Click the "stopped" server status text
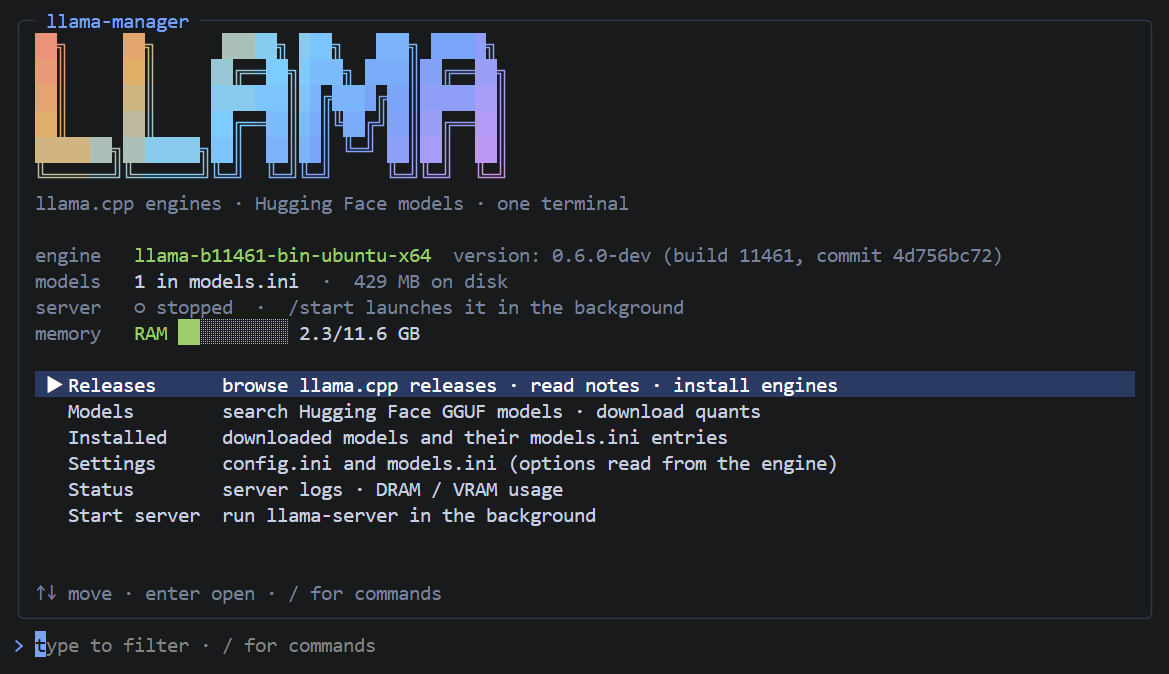The image size is (1169, 674). point(195,308)
